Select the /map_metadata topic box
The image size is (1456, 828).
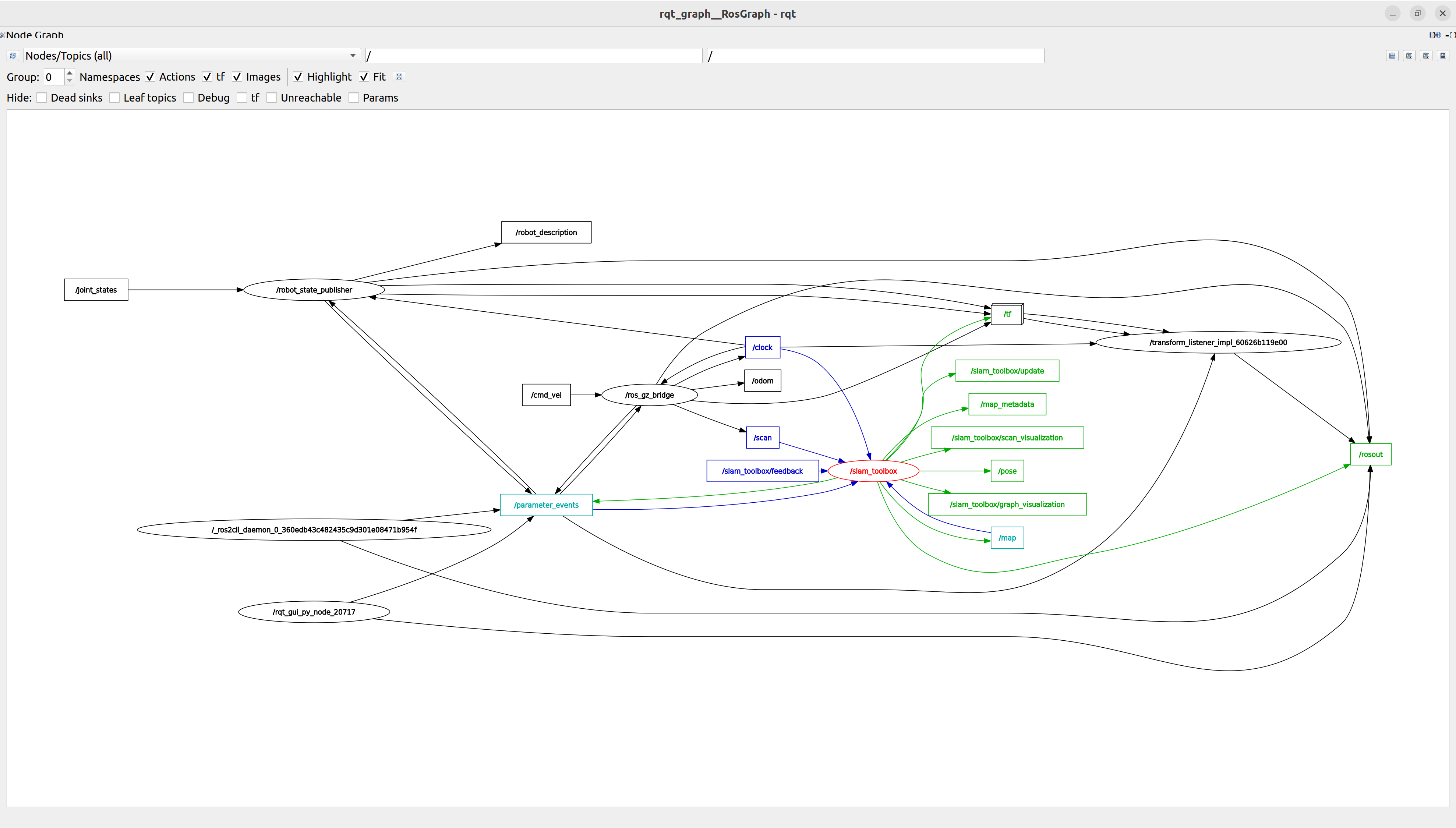point(1007,404)
